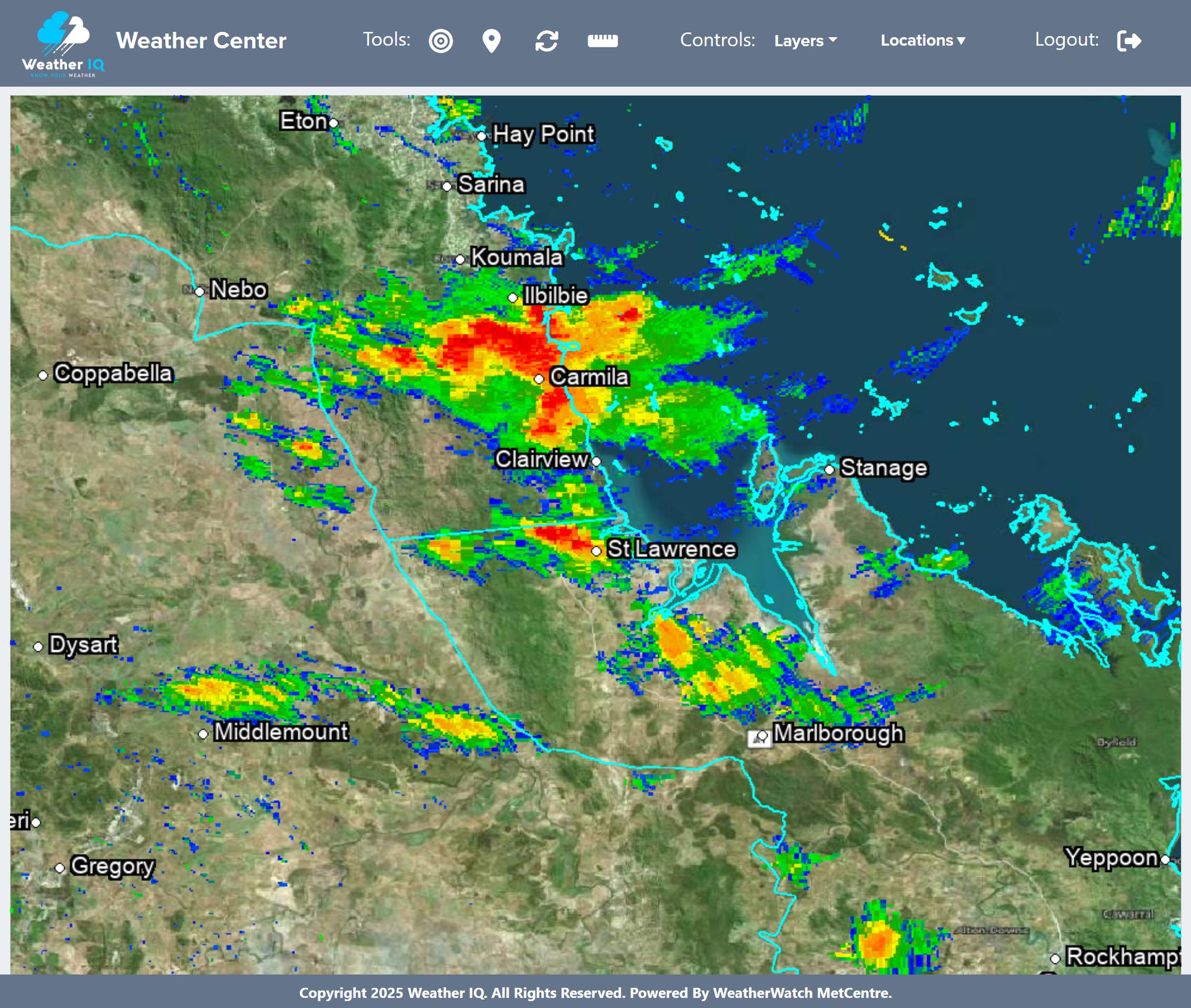Click the Rockhampton label
The height and width of the screenshot is (1008, 1191).
(x=1123, y=957)
